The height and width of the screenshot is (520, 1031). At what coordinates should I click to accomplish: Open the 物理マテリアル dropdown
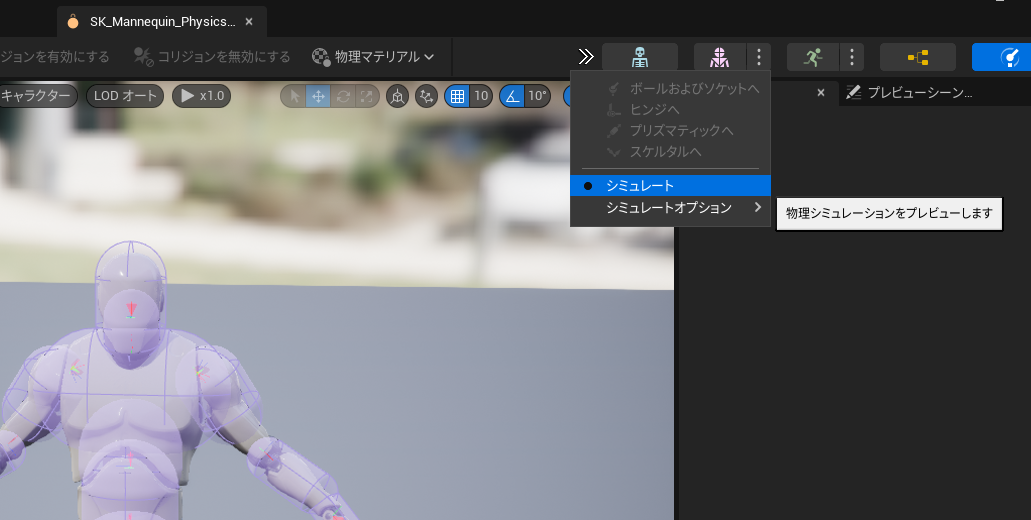(373, 57)
